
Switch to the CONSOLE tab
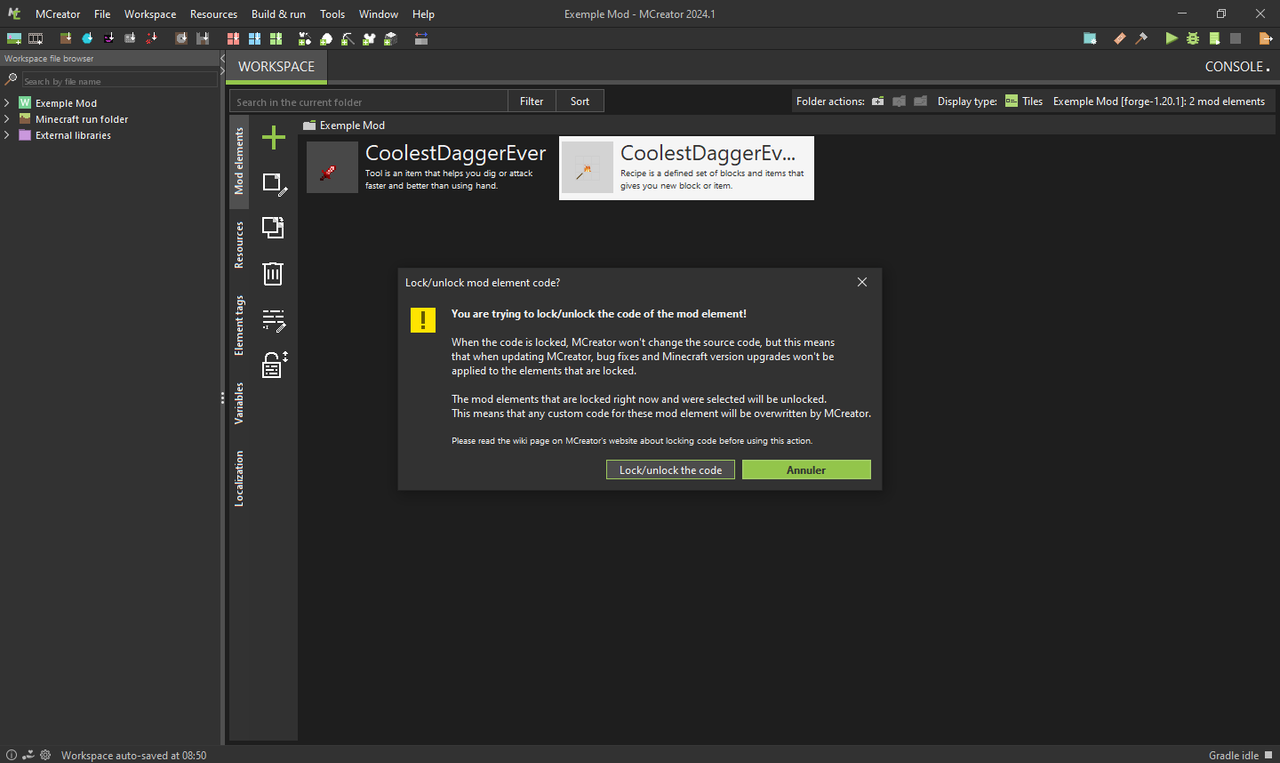coord(1236,66)
